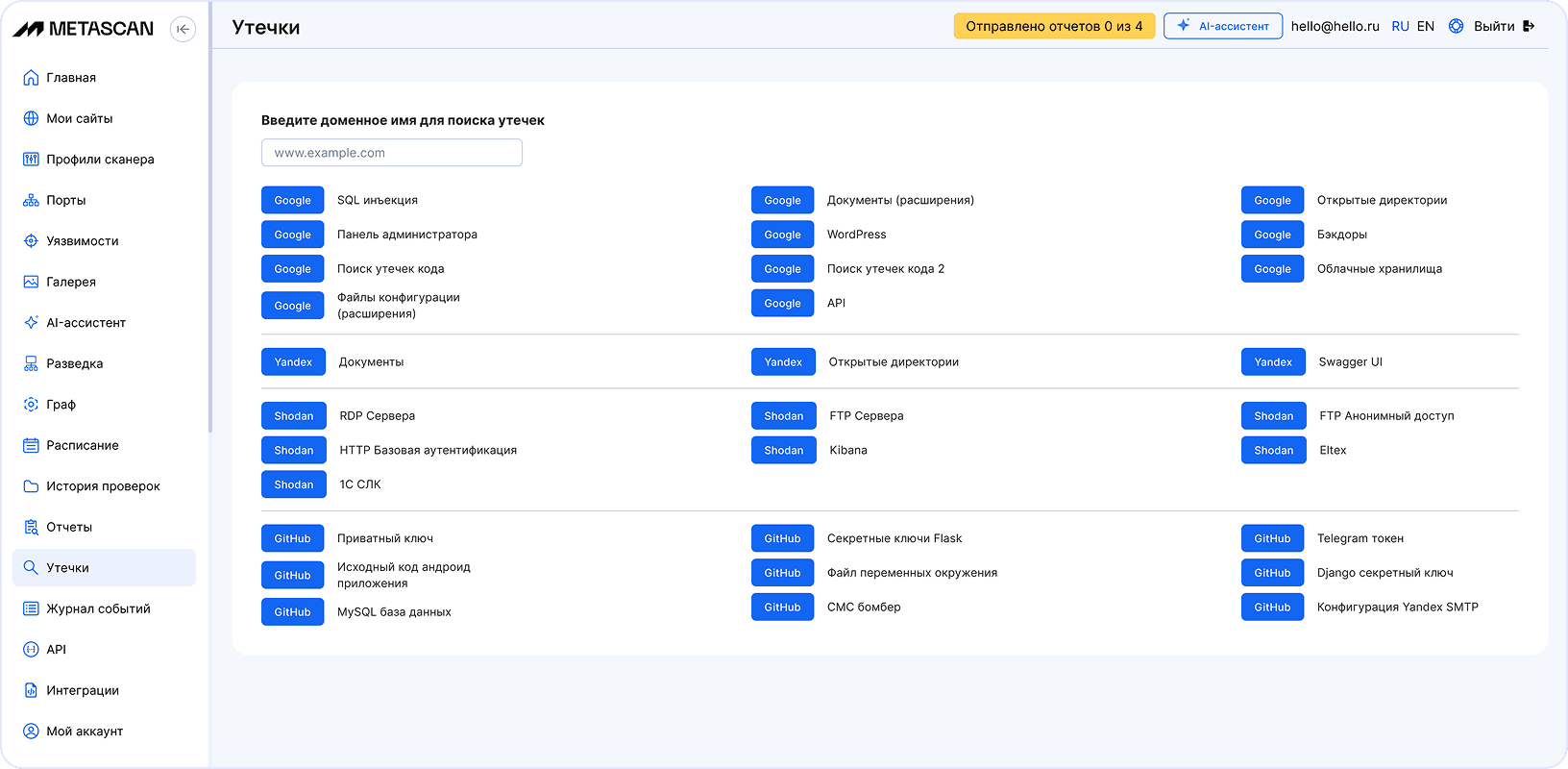
Task: Click Shodan button for FTP Анонимный доступ
Action: [x=1274, y=416]
